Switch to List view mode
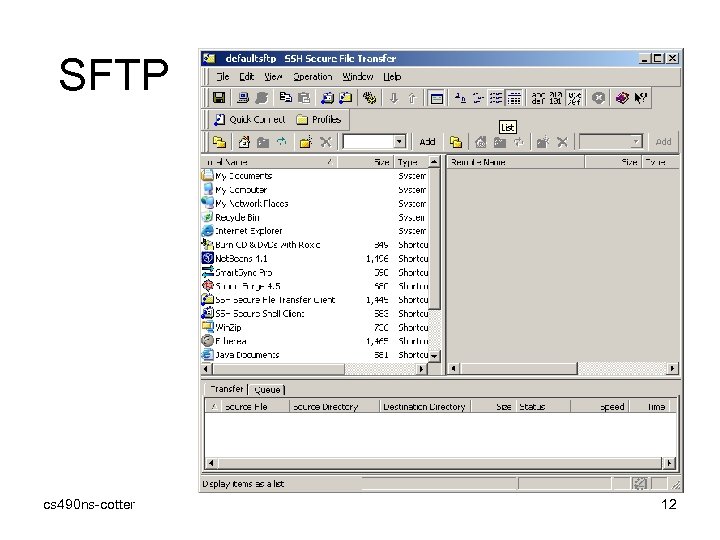The height and width of the screenshot is (540, 720). pyautogui.click(x=496, y=98)
